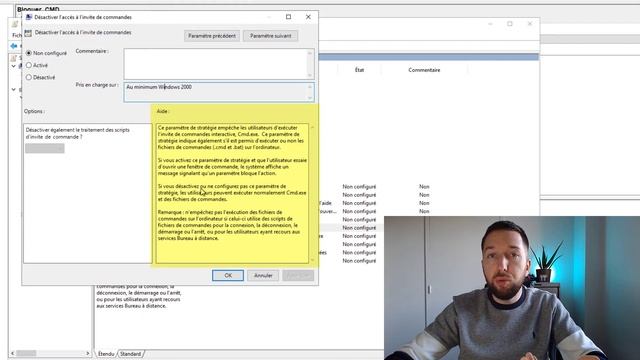Close the background editor window

(530, 24)
